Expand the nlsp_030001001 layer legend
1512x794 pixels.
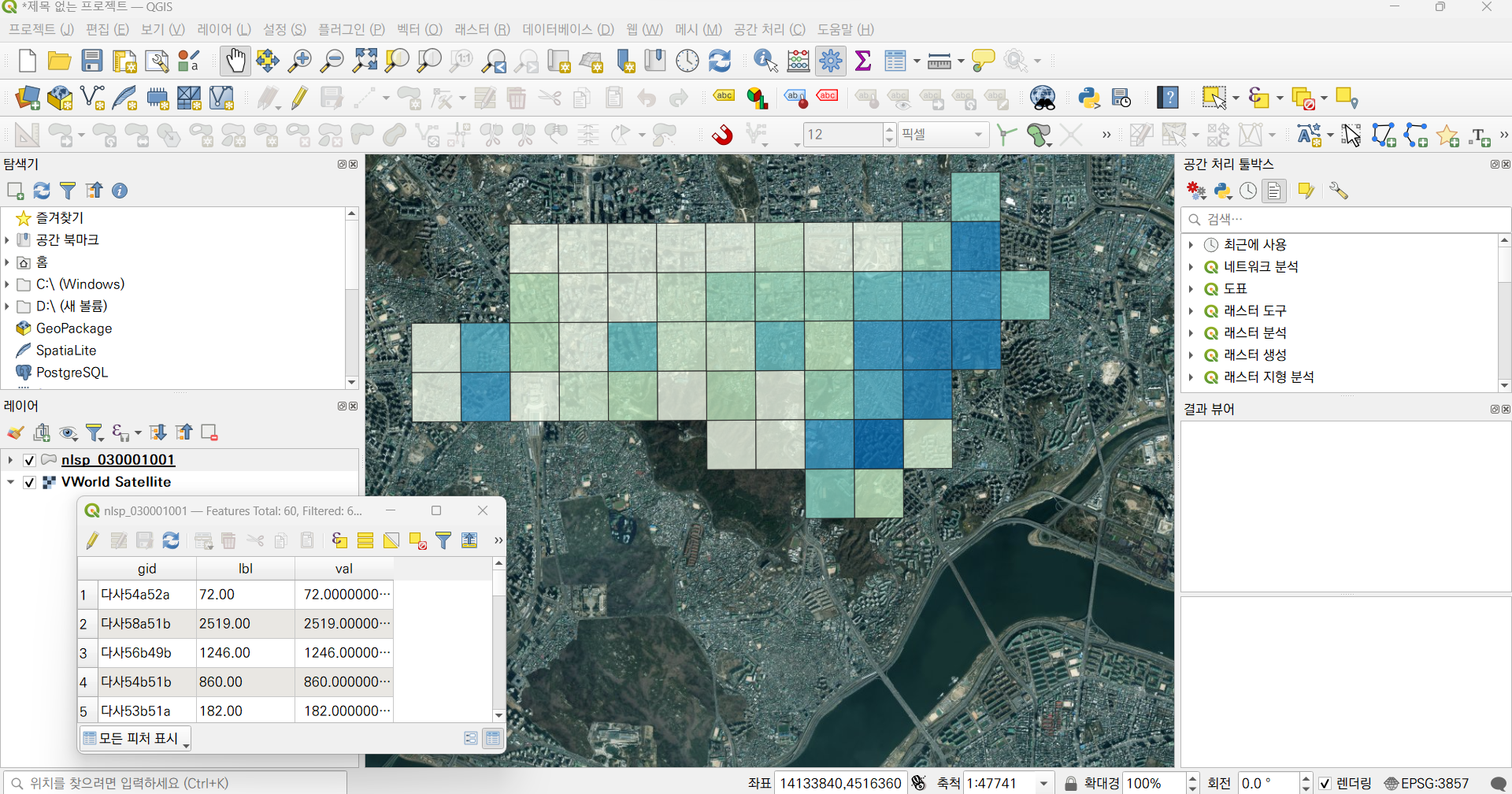coord(10,460)
